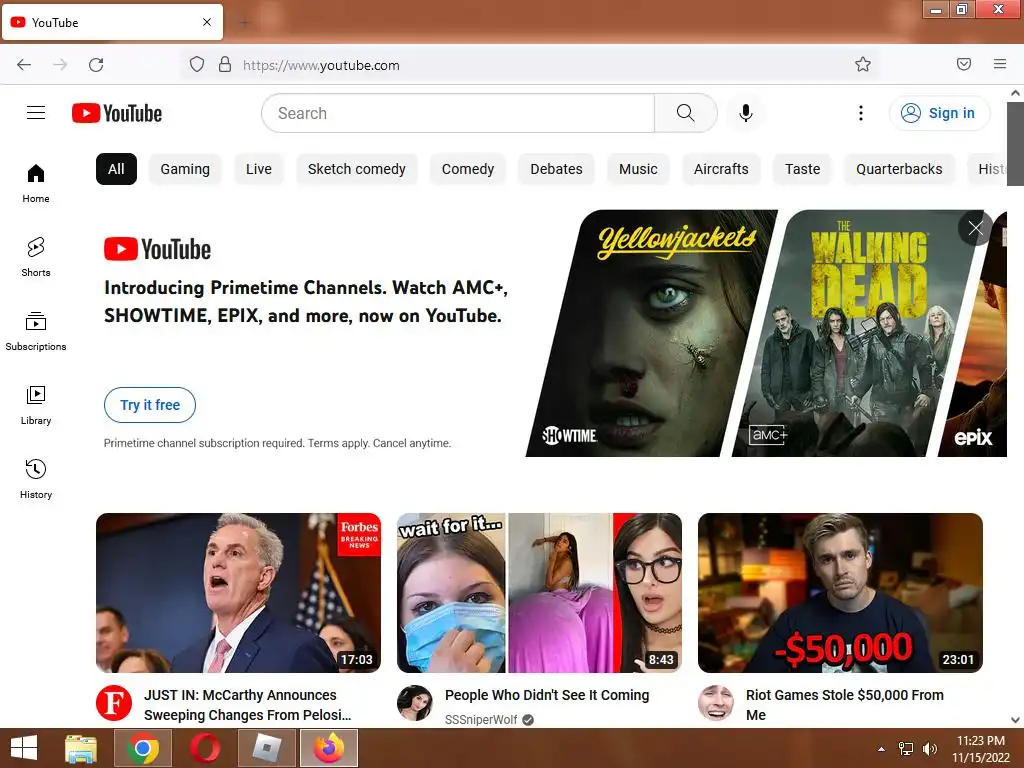Click the YouTube logo in the header

tap(117, 113)
